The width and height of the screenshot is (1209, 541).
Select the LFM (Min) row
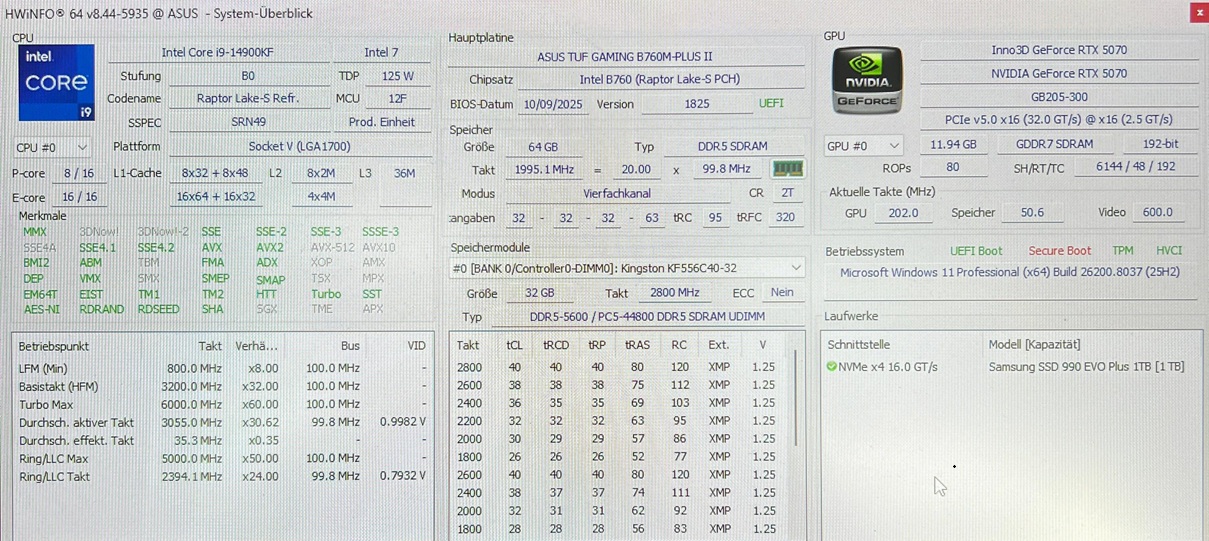(x=223, y=368)
